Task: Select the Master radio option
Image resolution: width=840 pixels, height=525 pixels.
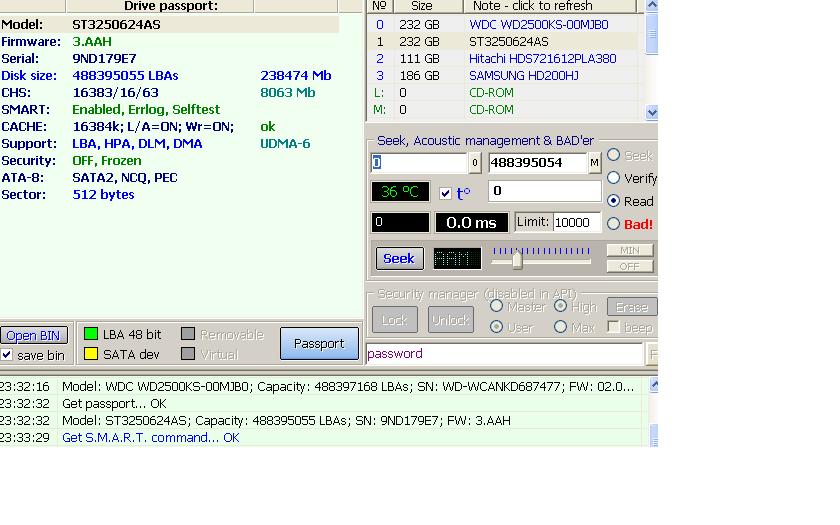Action: (x=497, y=306)
